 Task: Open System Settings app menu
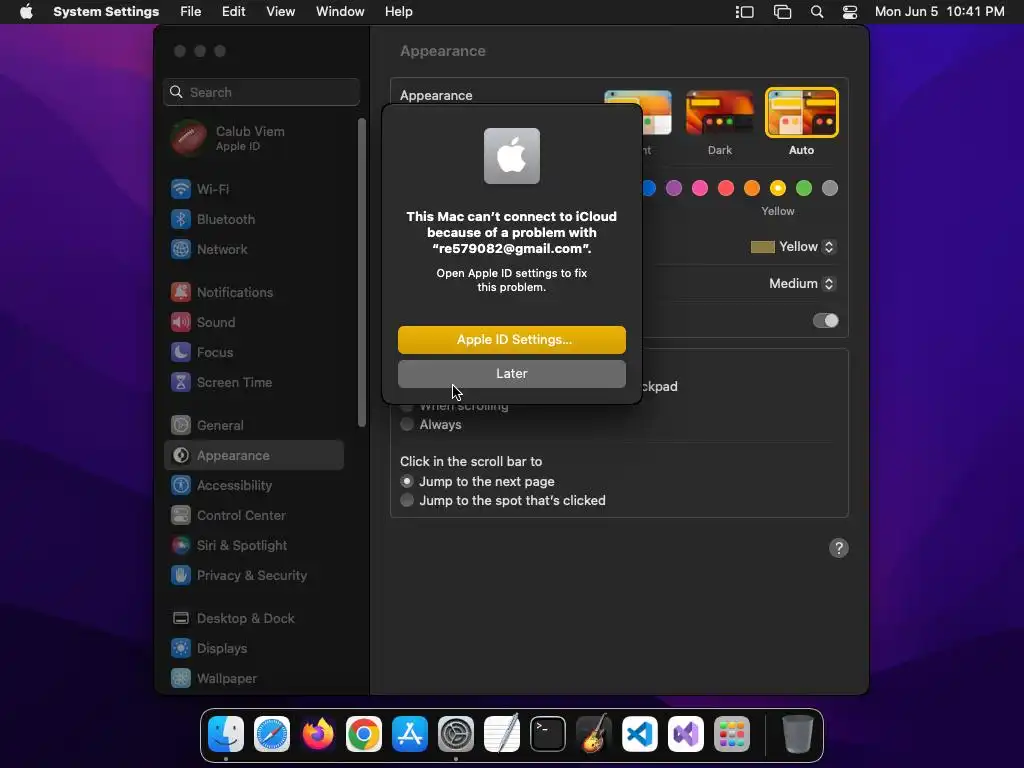point(106,12)
